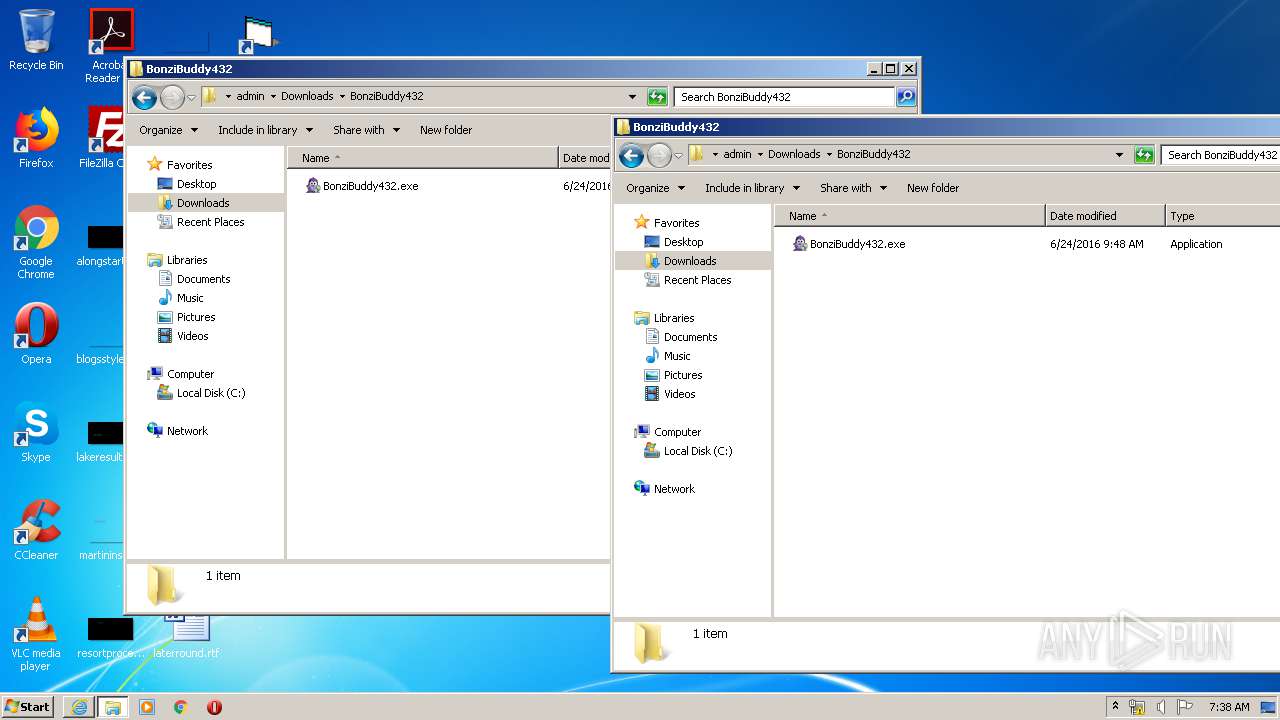Select BonziBuddy432.exe in the front window
This screenshot has width=1280, height=720.
pos(849,244)
